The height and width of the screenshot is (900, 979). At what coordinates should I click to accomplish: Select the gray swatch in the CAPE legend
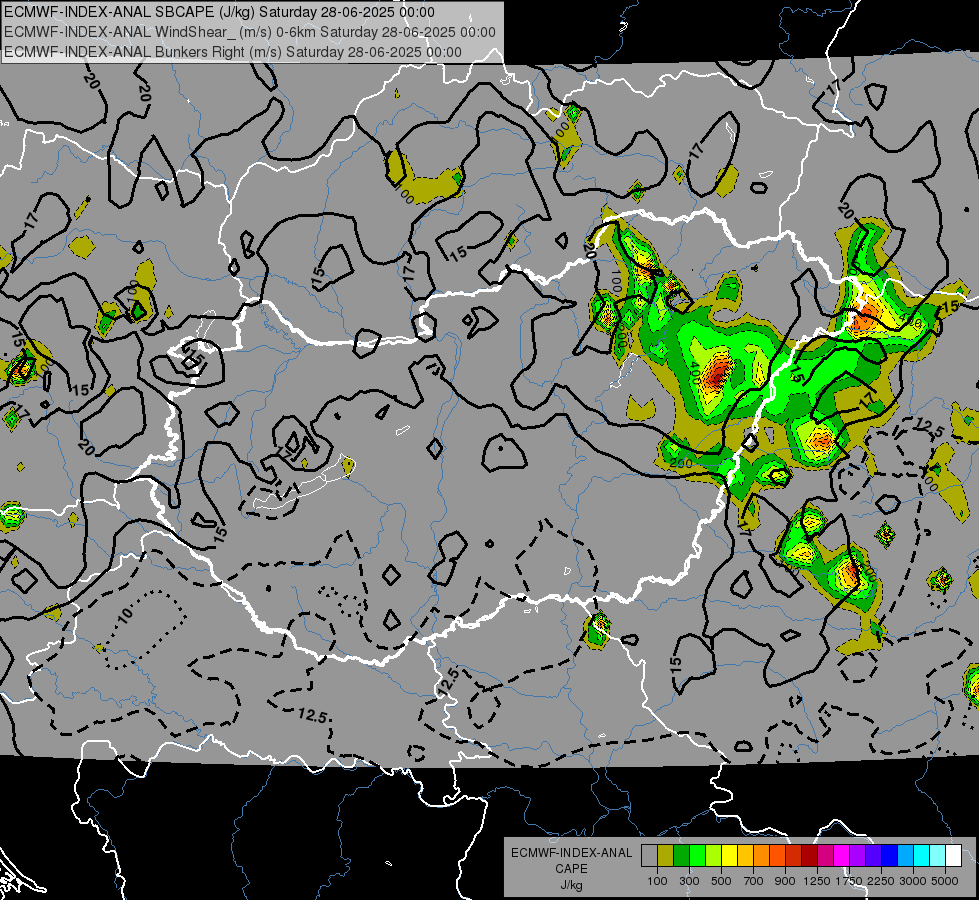[649, 856]
